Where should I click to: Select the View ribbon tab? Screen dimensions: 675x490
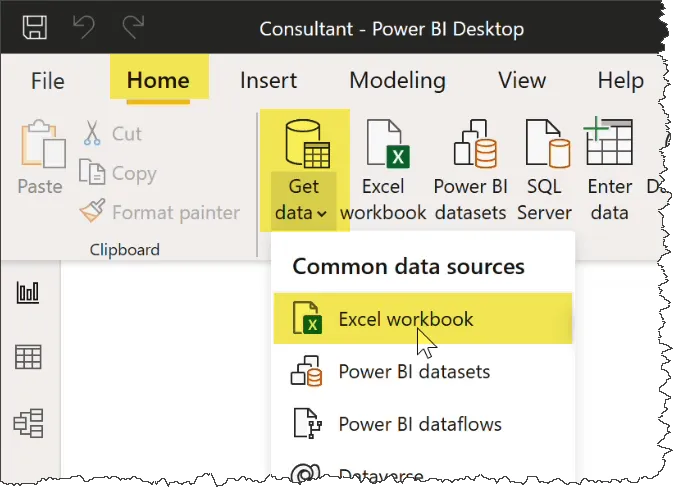point(522,80)
